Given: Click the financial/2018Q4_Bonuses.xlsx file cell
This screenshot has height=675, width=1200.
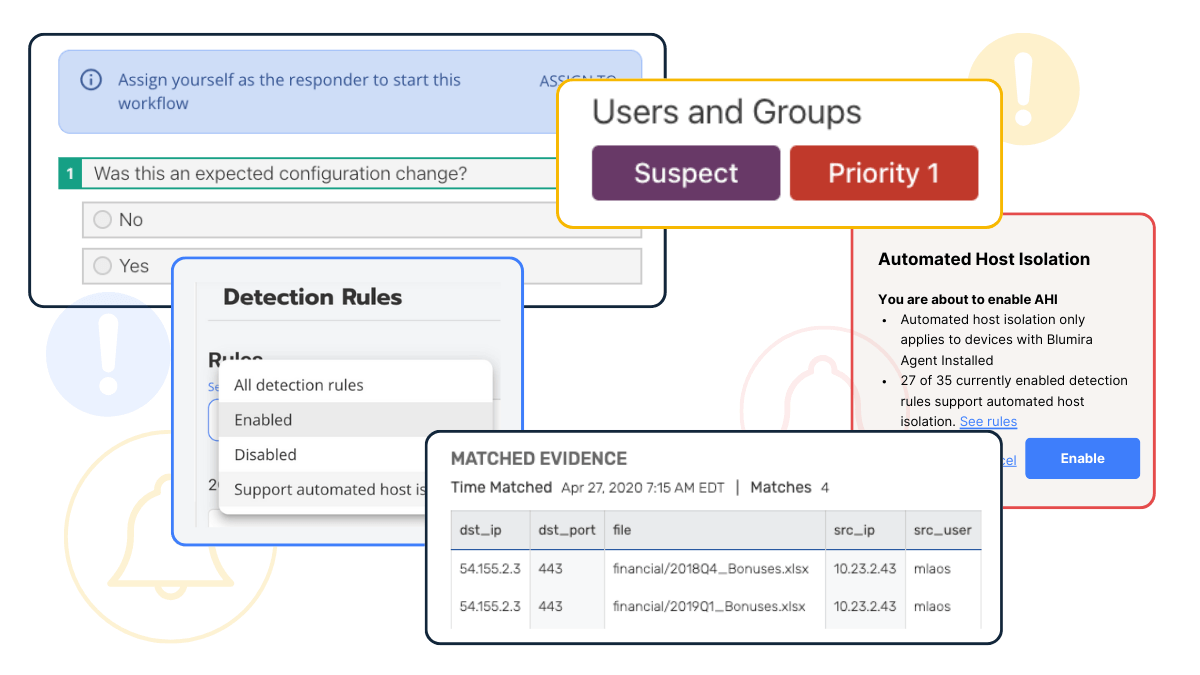Looking at the screenshot, I should (x=708, y=568).
